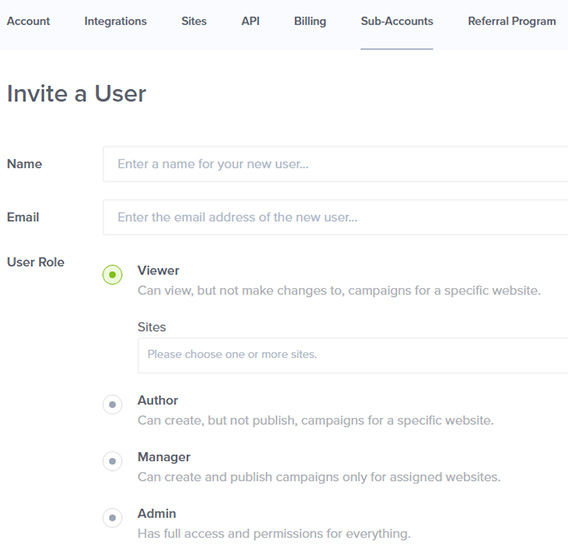The image size is (568, 552).
Task: Click the Admin full access description
Action: coord(274,534)
